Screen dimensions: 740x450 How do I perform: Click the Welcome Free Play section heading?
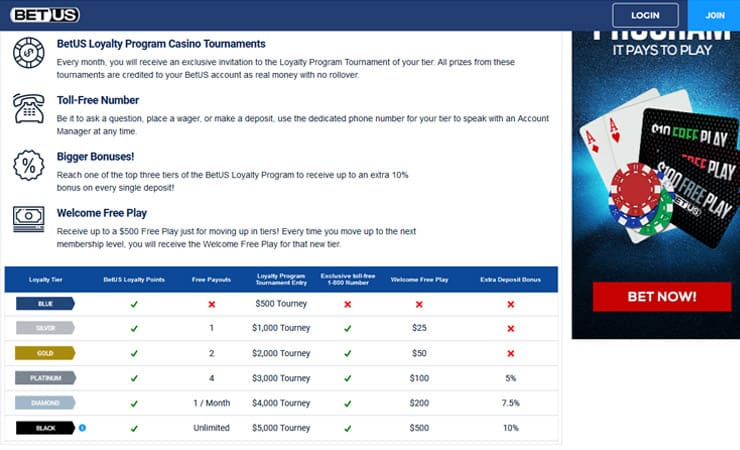(x=101, y=213)
